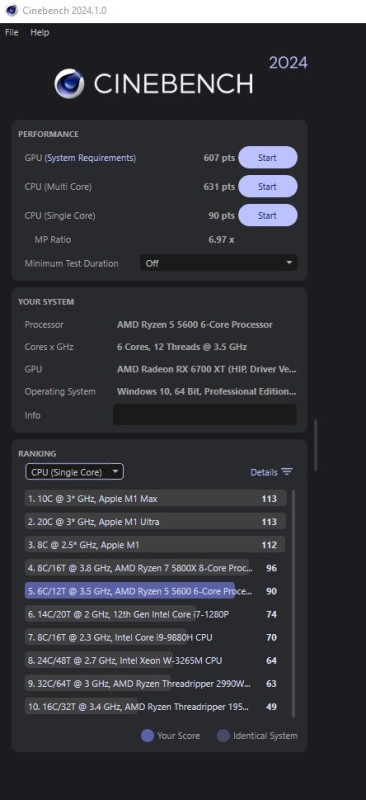Click the Cinebench icon in title bar
The height and width of the screenshot is (800, 366).
click(11, 10)
